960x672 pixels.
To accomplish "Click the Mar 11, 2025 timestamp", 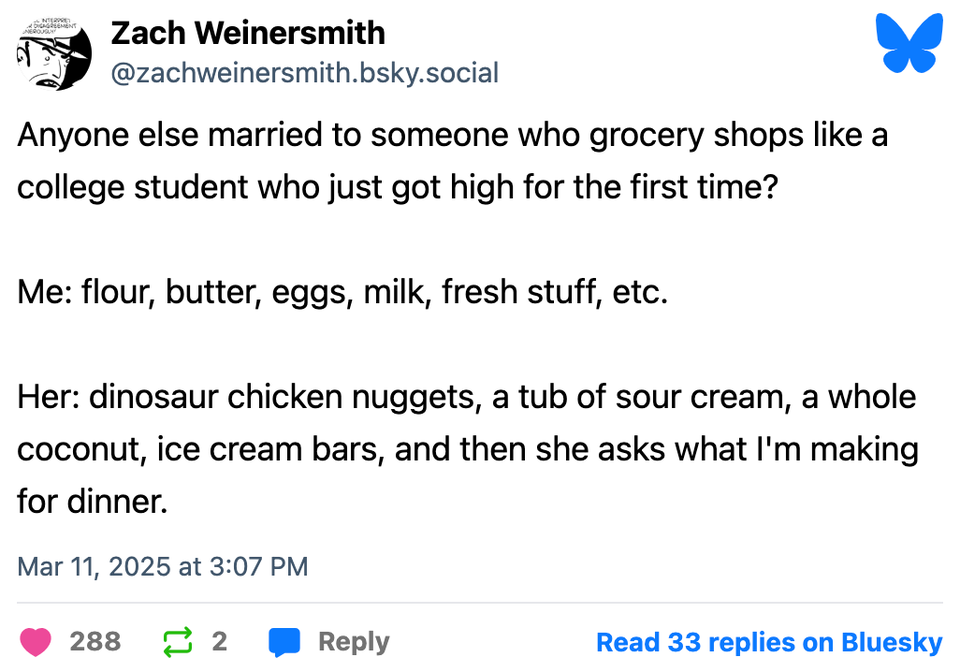I will click(162, 566).
